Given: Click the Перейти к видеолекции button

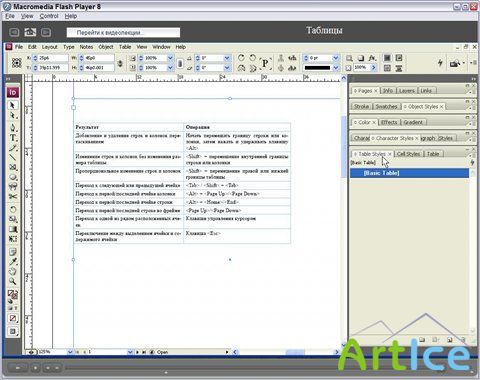Looking at the screenshot, I should click(x=123, y=33).
